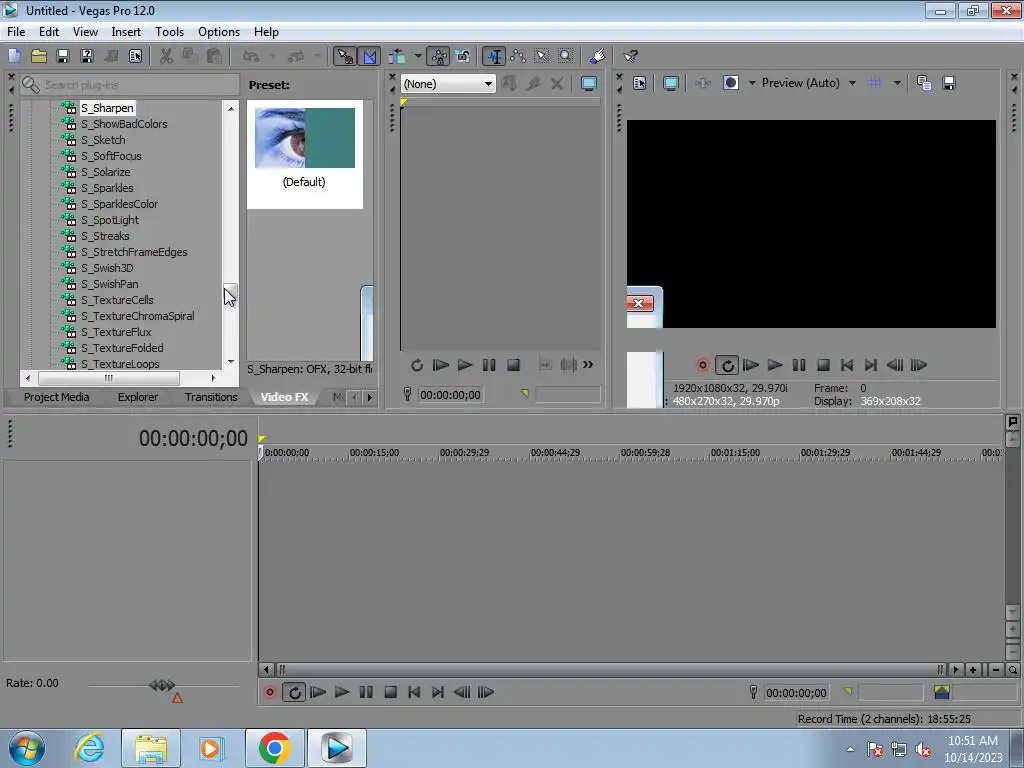Click the tab scroll right arrow

point(370,397)
